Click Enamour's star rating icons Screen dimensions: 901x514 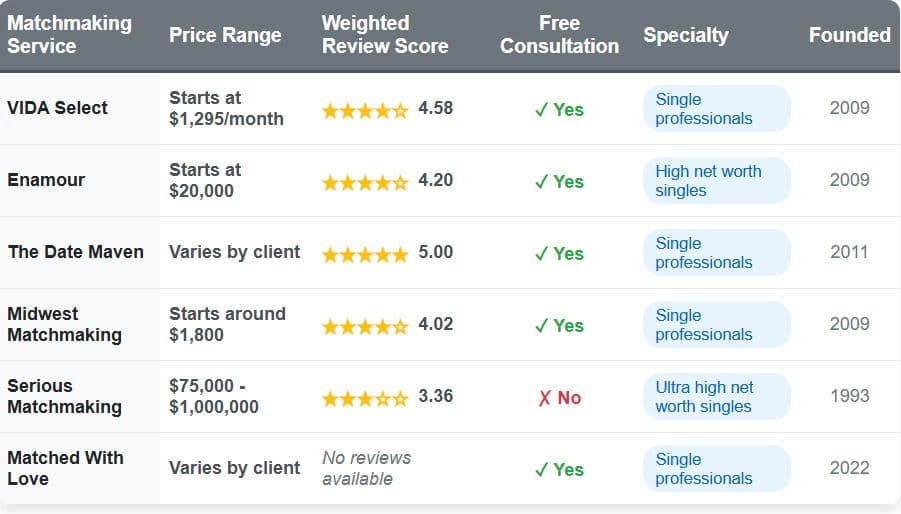[x=364, y=181]
